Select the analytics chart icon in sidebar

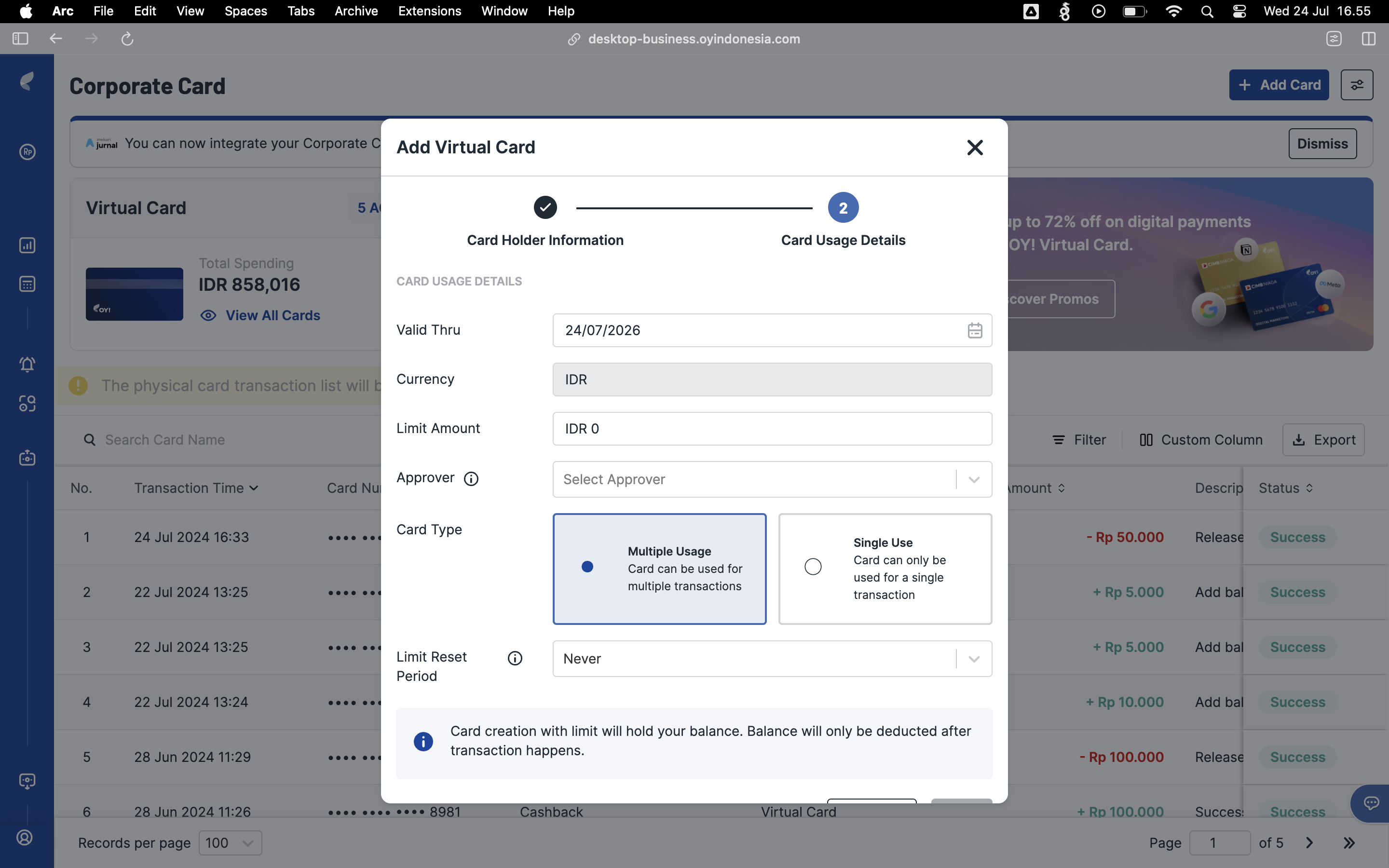pyautogui.click(x=27, y=245)
